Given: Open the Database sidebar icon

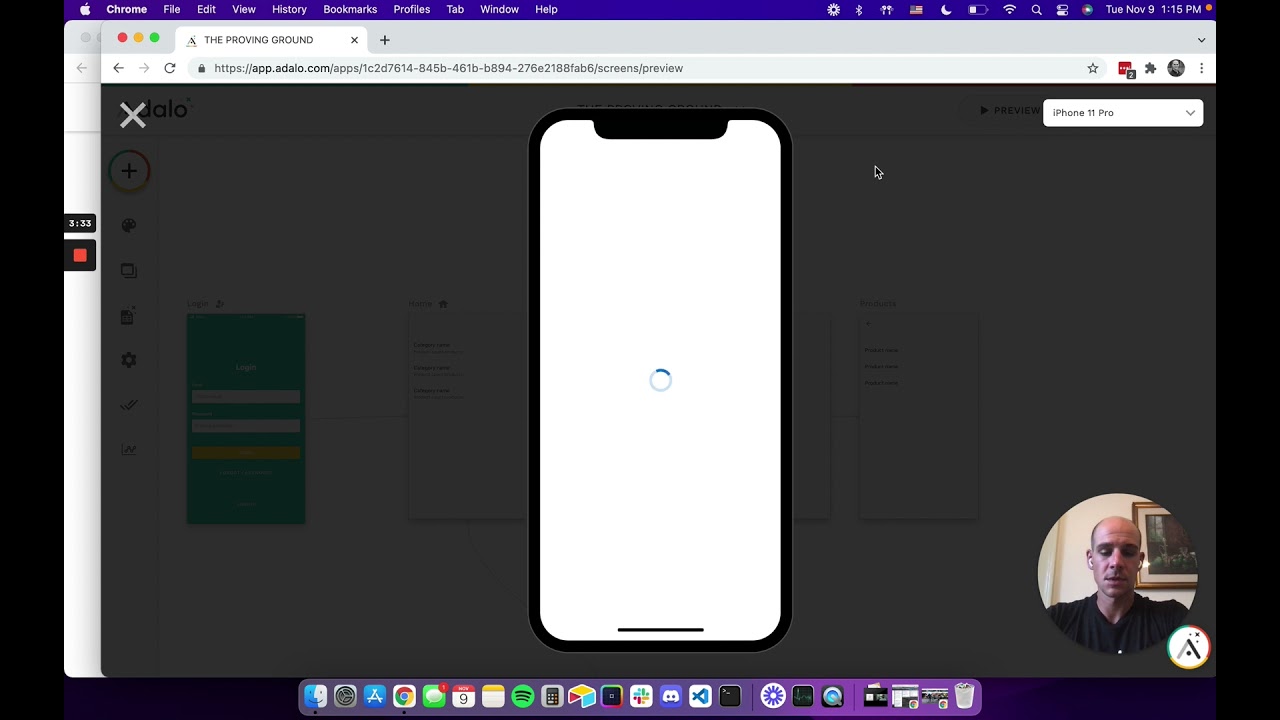Looking at the screenshot, I should [128, 316].
